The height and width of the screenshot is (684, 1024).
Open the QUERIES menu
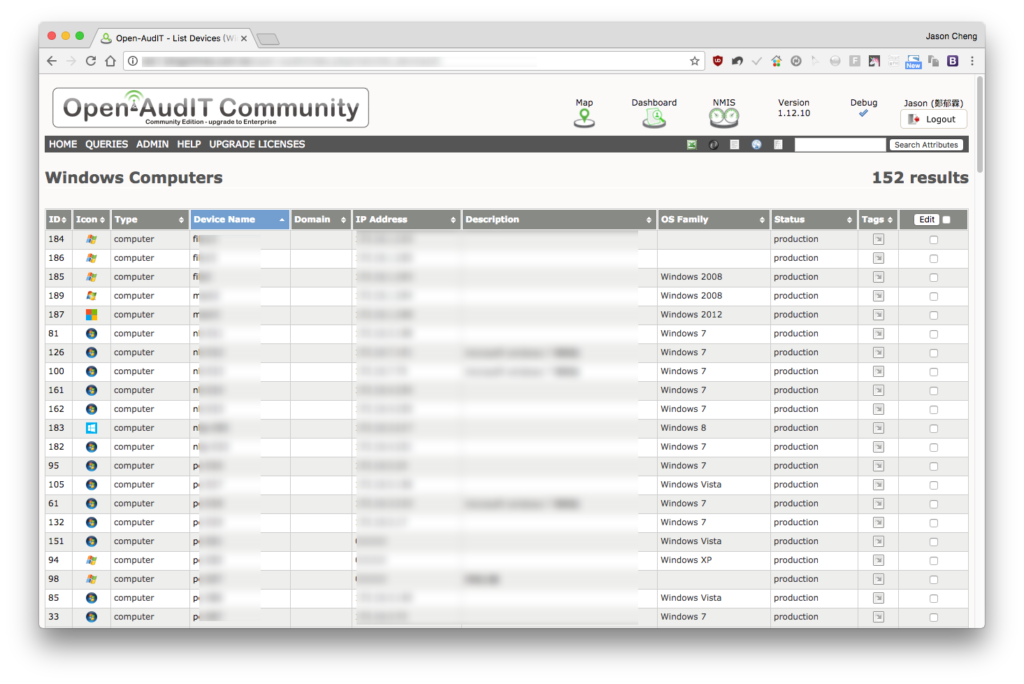coord(106,144)
